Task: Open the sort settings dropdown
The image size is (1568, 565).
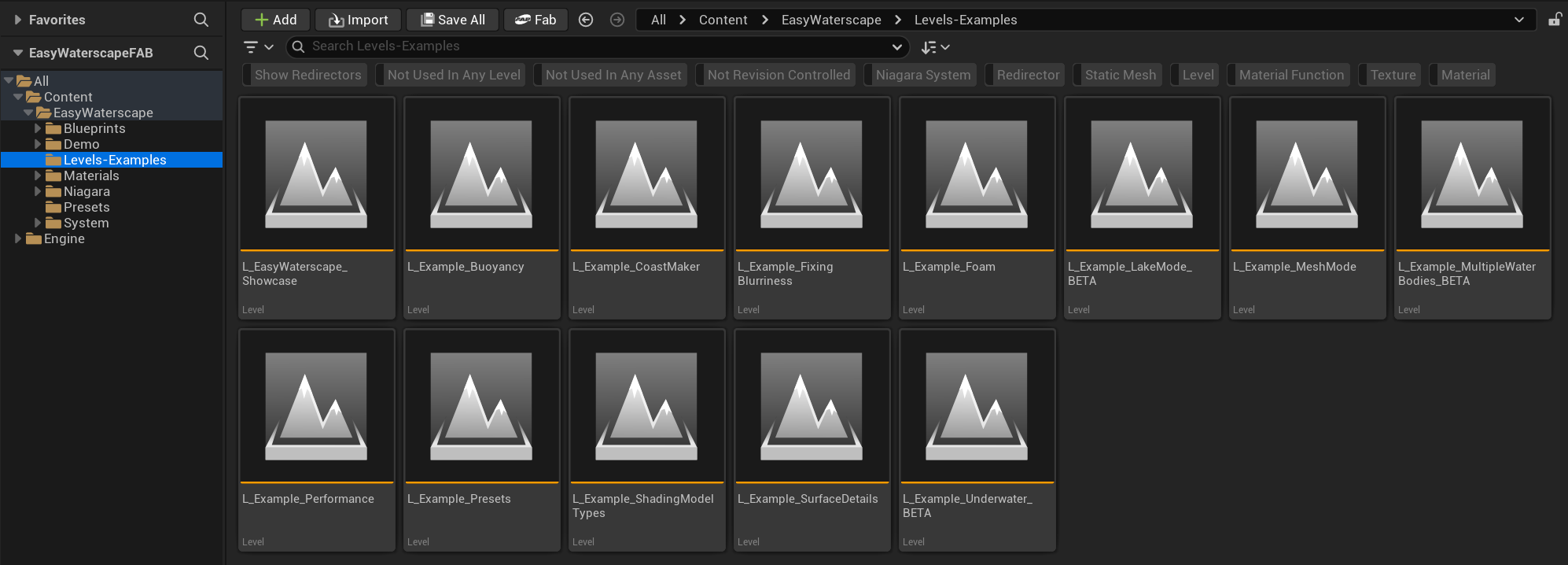Action: point(936,47)
